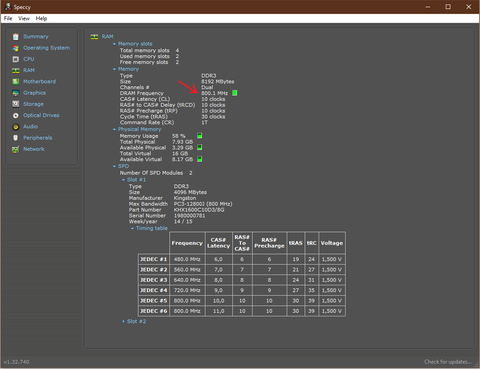Click the JEDEC #1 row header
Image resolution: width=480 pixels, height=369 pixels.
pos(153,259)
